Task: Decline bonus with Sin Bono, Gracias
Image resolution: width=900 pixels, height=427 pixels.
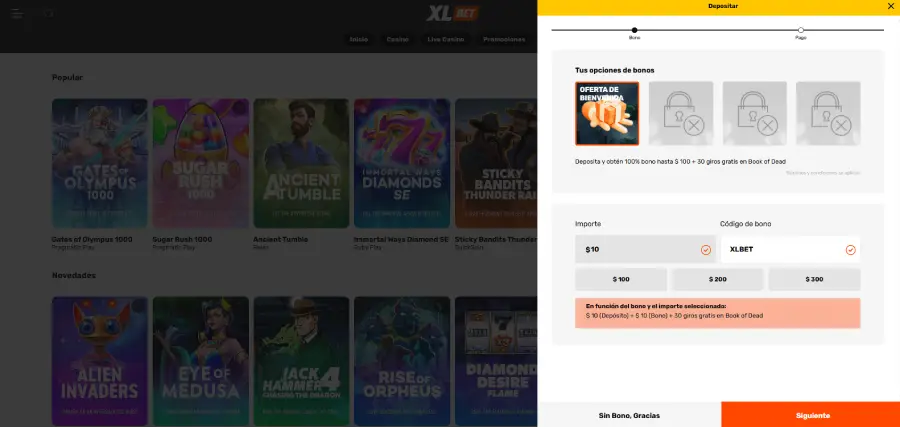Action: [x=629, y=415]
